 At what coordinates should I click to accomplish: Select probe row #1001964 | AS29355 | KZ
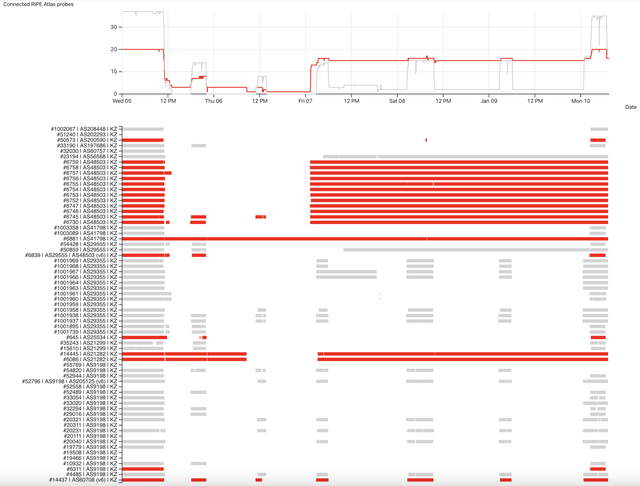pyautogui.click(x=85, y=282)
